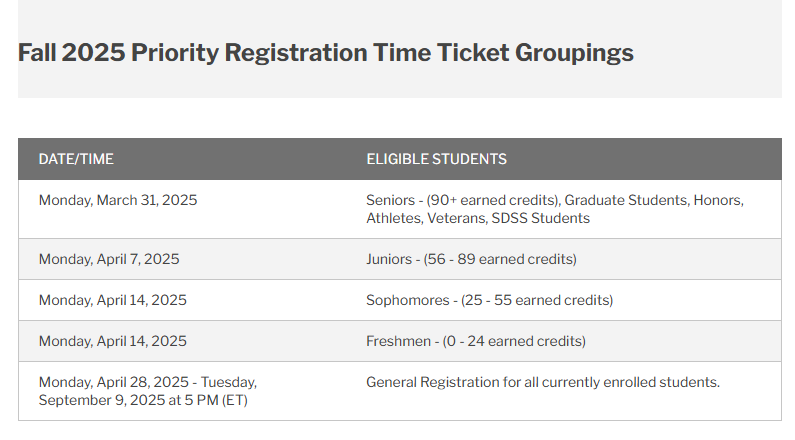795x440 pixels.
Task: Select the Monday, March 31, 2025 date cell
Action: [118, 200]
